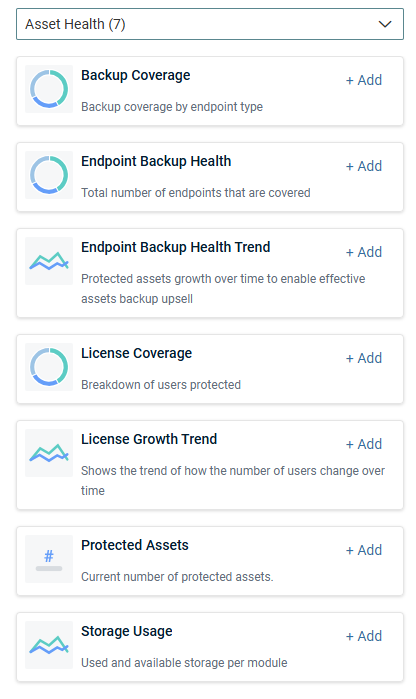Add the License Coverage widget
Image resolution: width=416 pixels, height=699 pixels.
click(x=364, y=358)
